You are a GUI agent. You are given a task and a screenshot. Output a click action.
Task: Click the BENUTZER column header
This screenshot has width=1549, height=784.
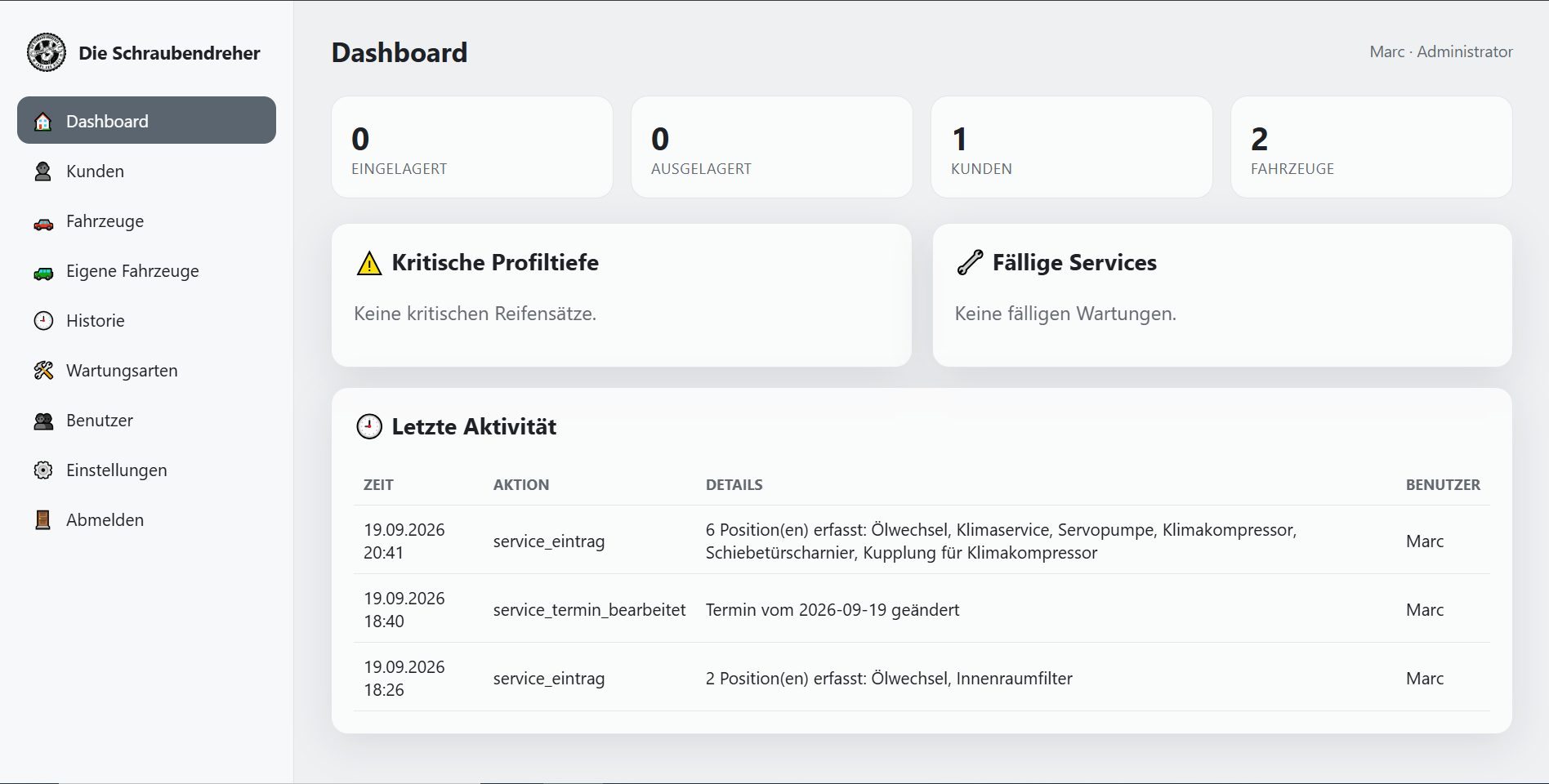coord(1443,485)
